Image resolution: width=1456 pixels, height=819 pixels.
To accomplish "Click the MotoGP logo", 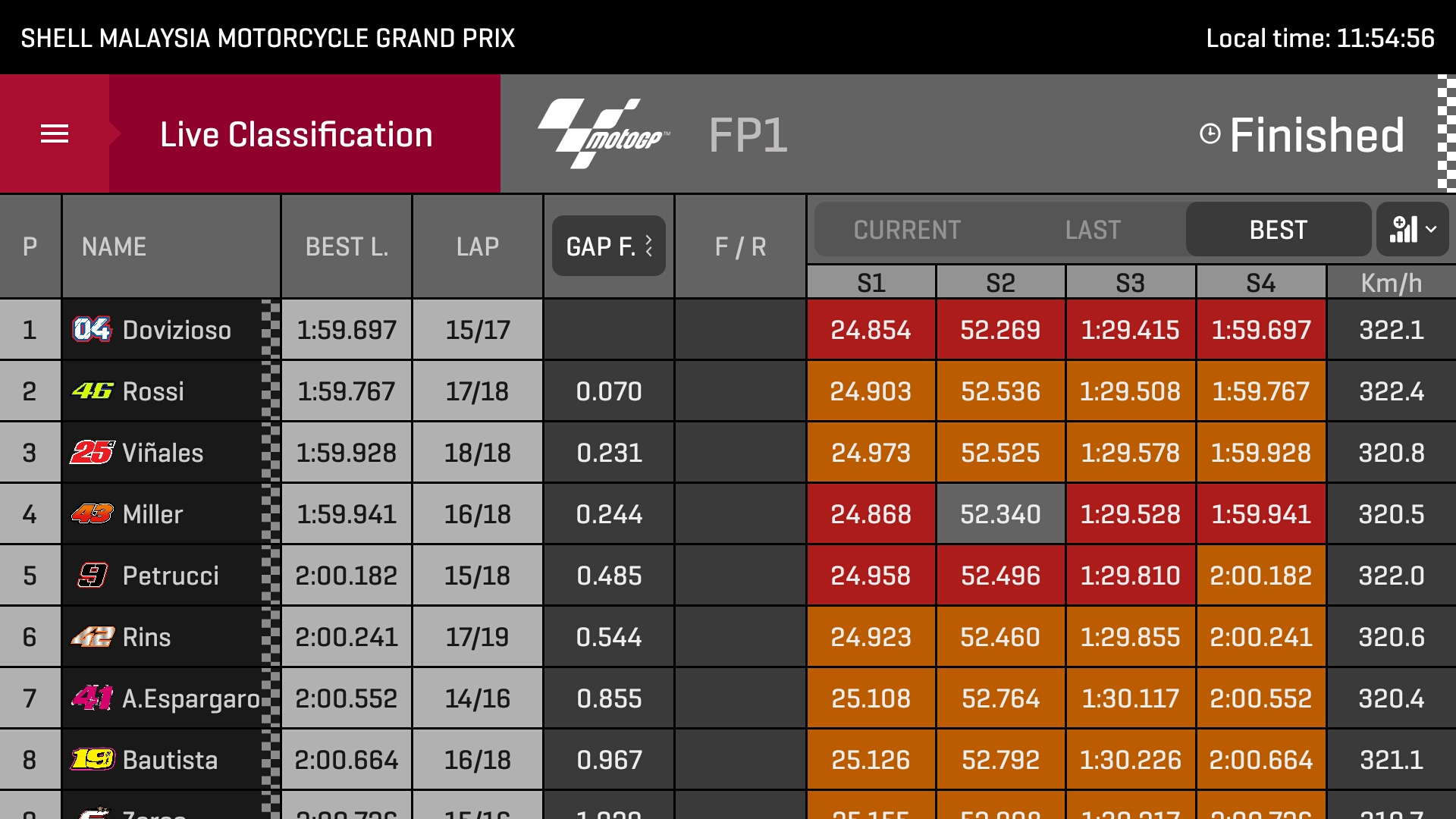I will coord(604,133).
